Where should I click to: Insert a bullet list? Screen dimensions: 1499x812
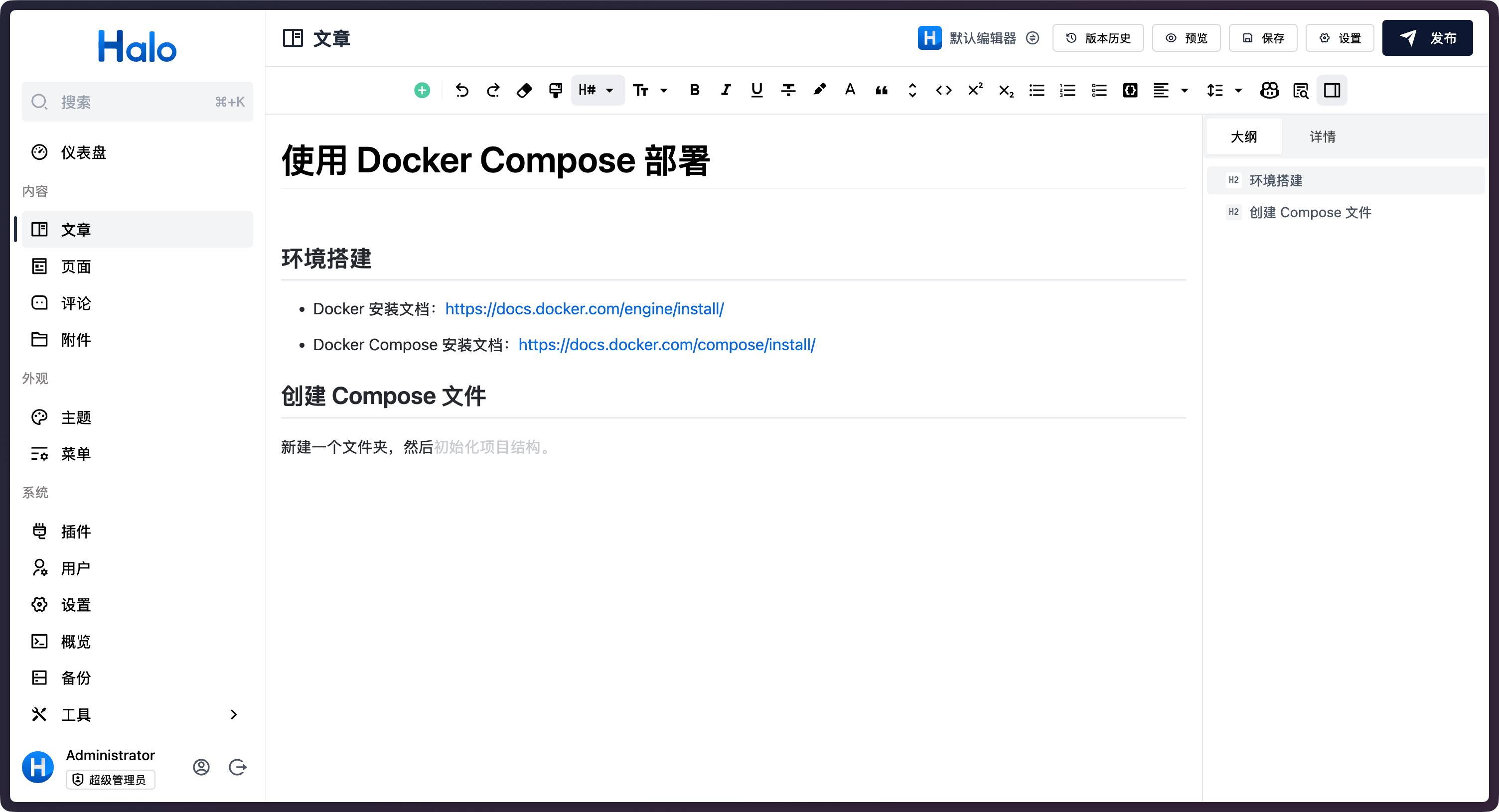point(1037,90)
